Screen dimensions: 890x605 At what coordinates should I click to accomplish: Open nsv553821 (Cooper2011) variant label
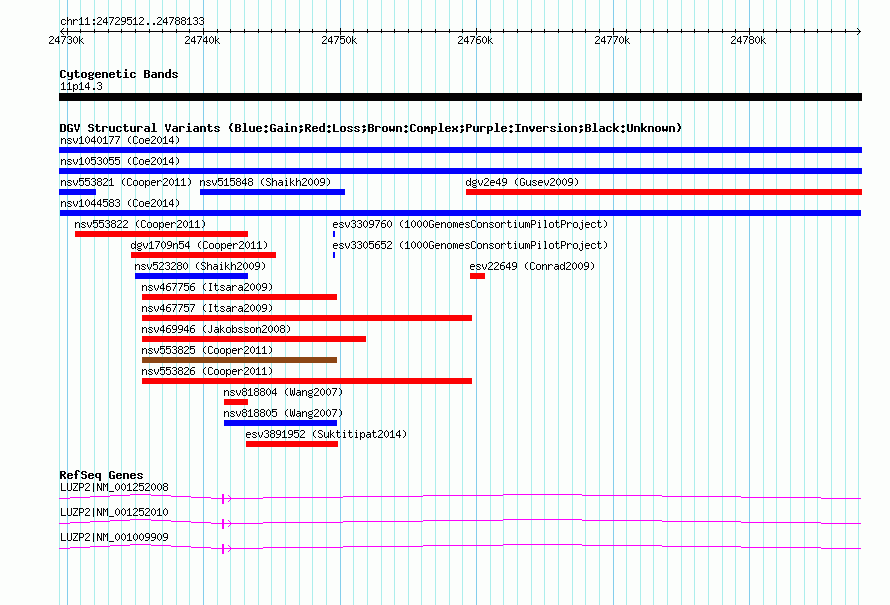click(126, 182)
